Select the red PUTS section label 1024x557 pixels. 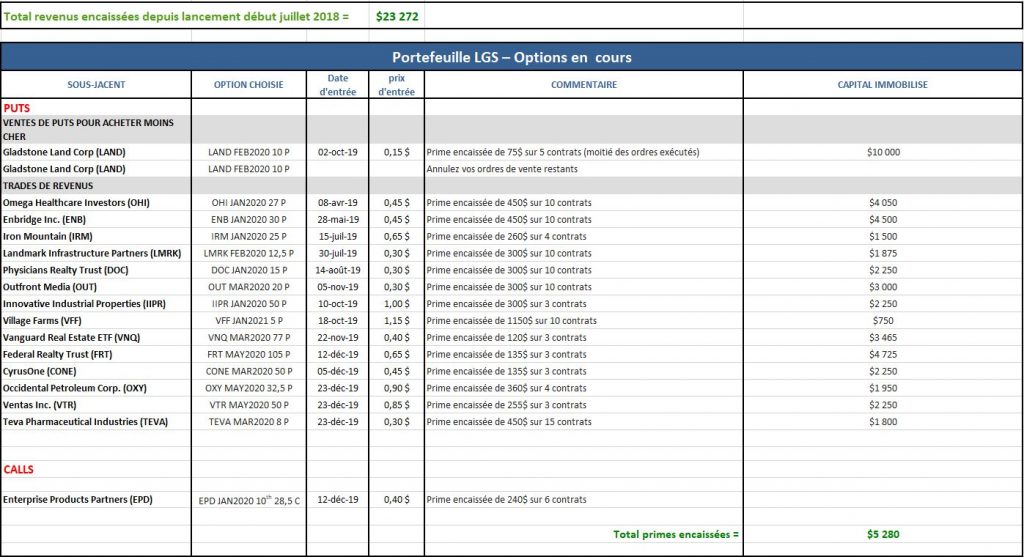point(16,108)
